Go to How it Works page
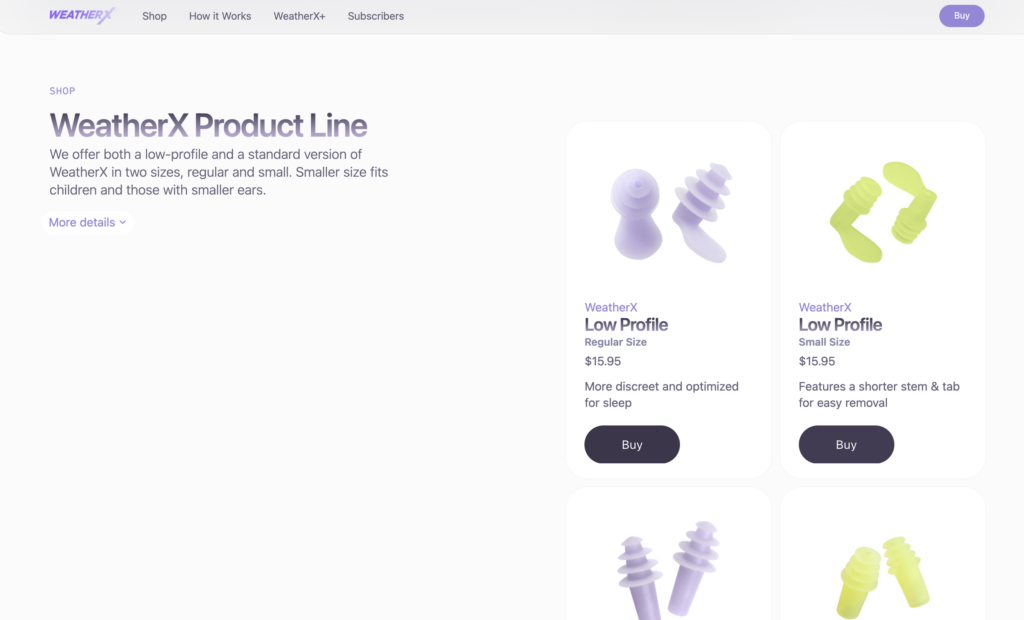This screenshot has width=1024, height=620. pos(220,16)
